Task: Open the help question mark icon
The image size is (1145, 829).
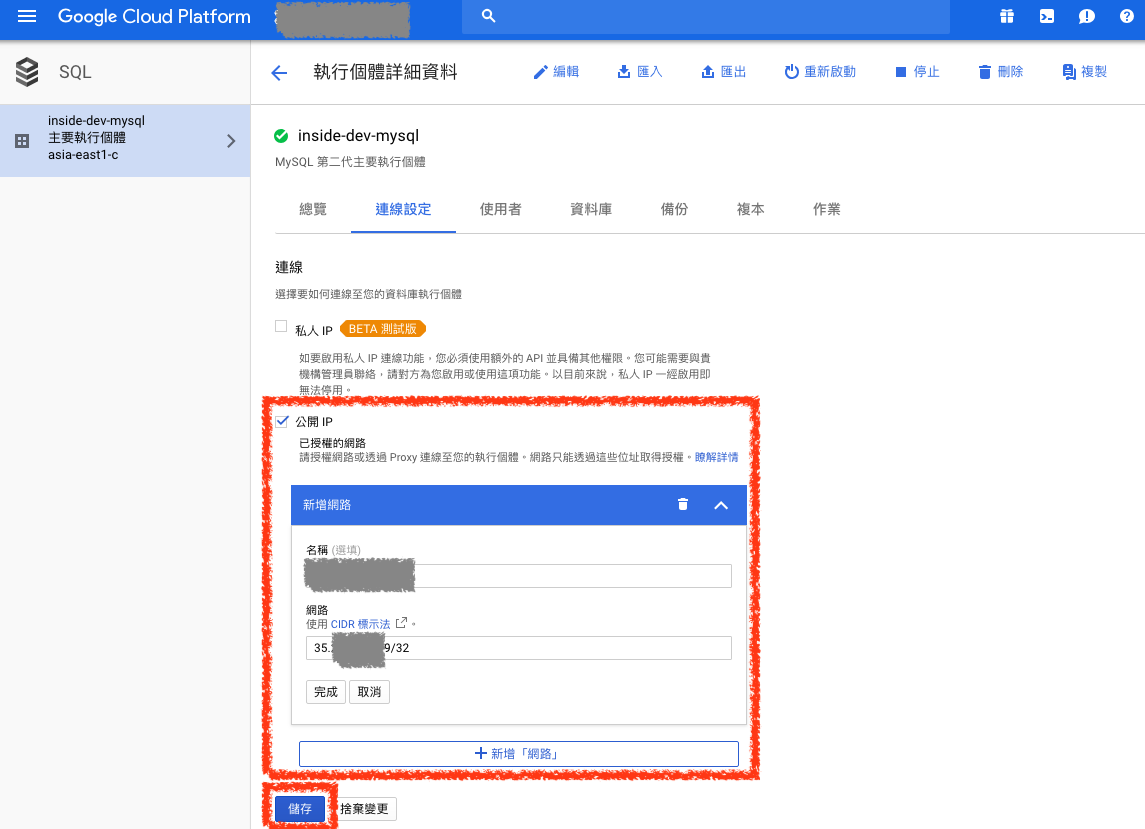Action: pos(1125,17)
